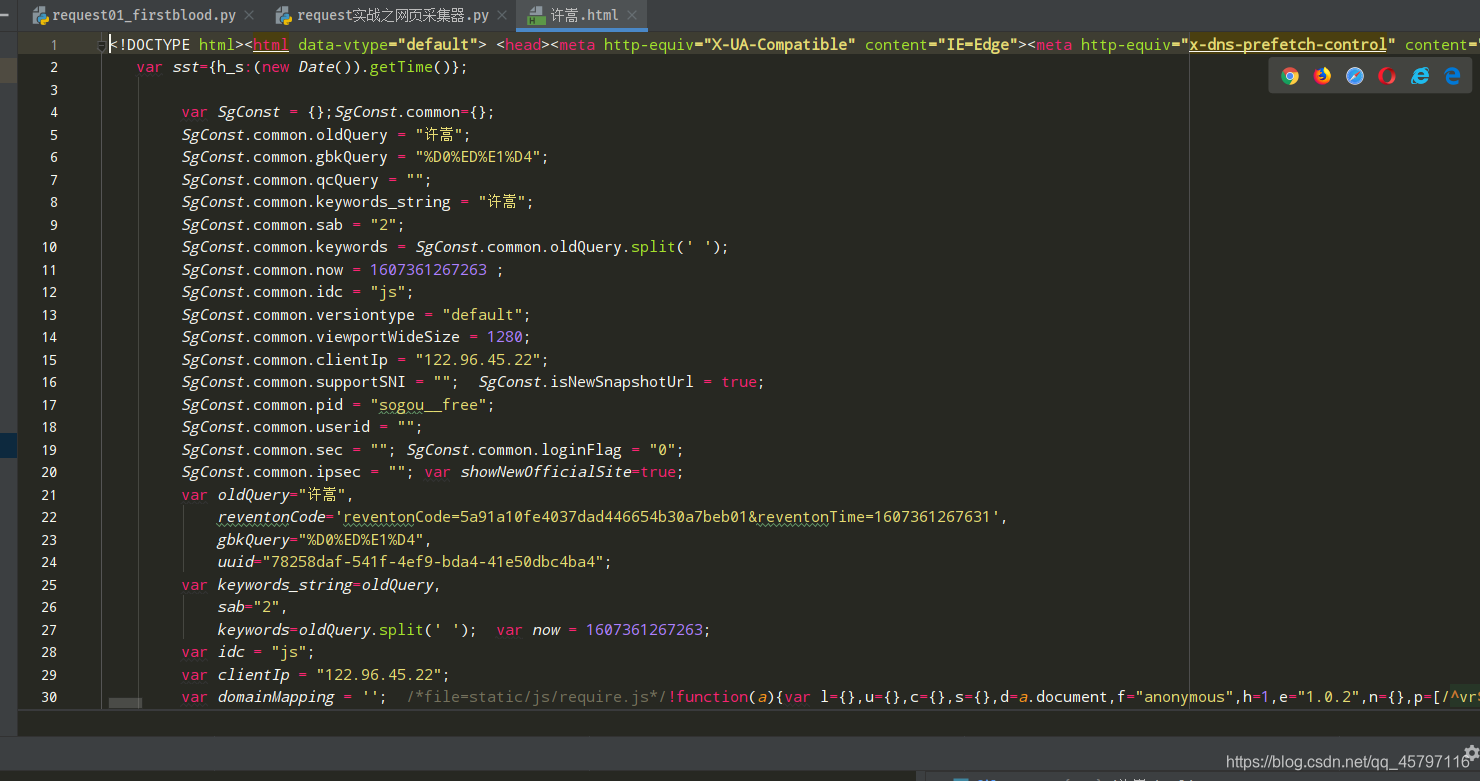
Task: Click keywords_string on line 8
Action: (383, 202)
